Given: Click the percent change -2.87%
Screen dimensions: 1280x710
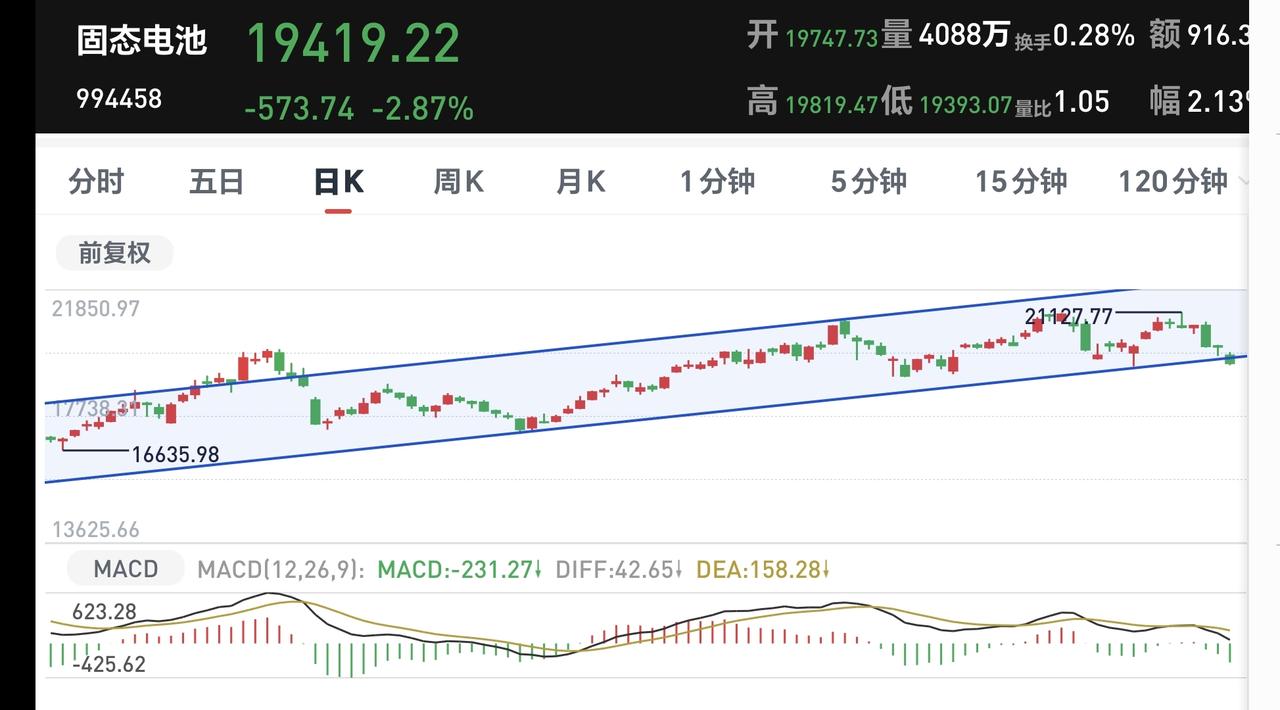Looking at the screenshot, I should pos(423,108).
